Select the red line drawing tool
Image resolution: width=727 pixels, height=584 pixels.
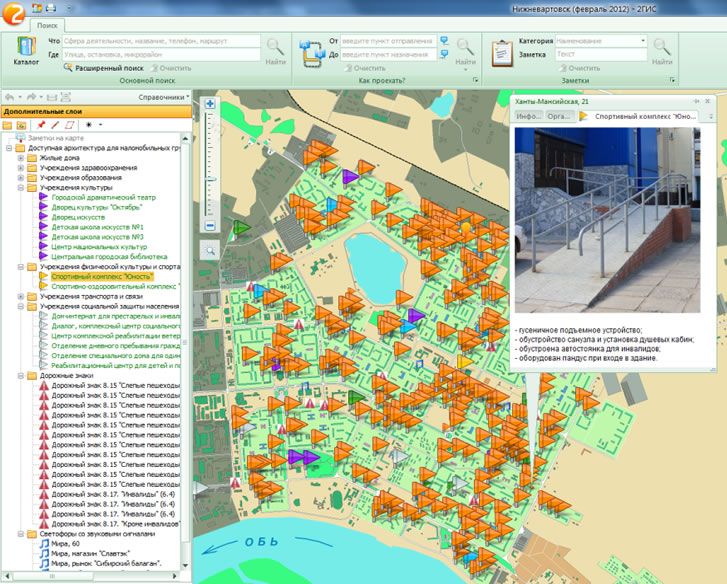click(x=55, y=125)
